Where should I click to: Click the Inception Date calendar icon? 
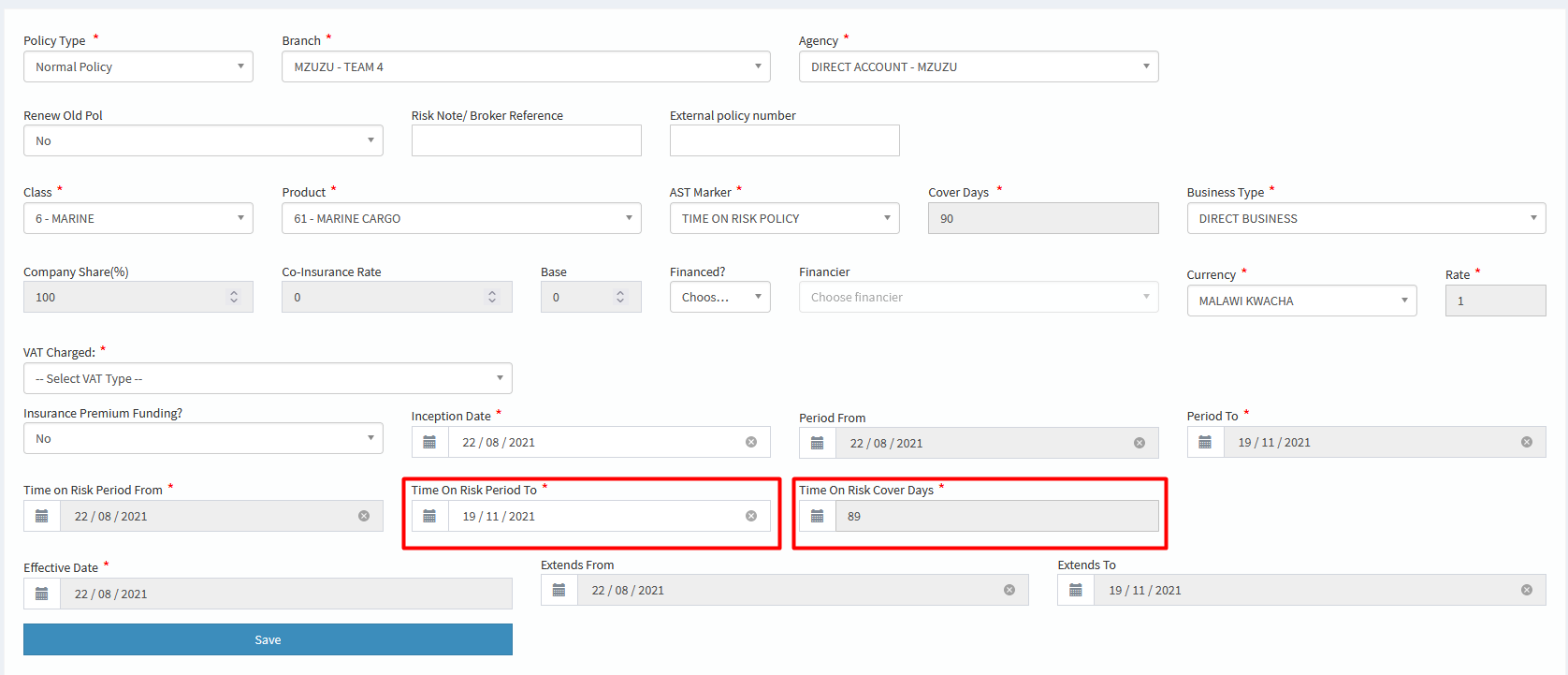click(x=429, y=442)
